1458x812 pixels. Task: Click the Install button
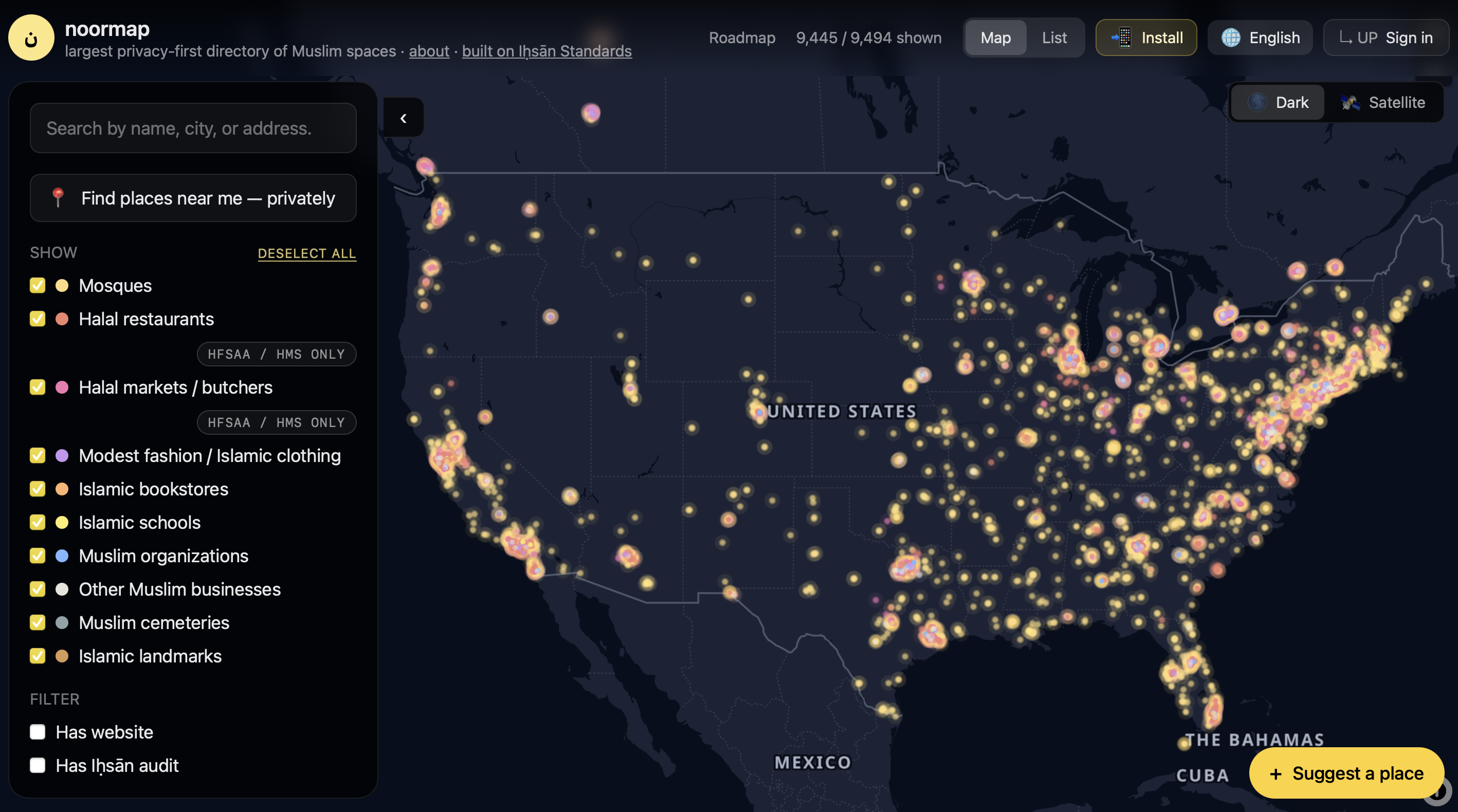coord(1146,38)
